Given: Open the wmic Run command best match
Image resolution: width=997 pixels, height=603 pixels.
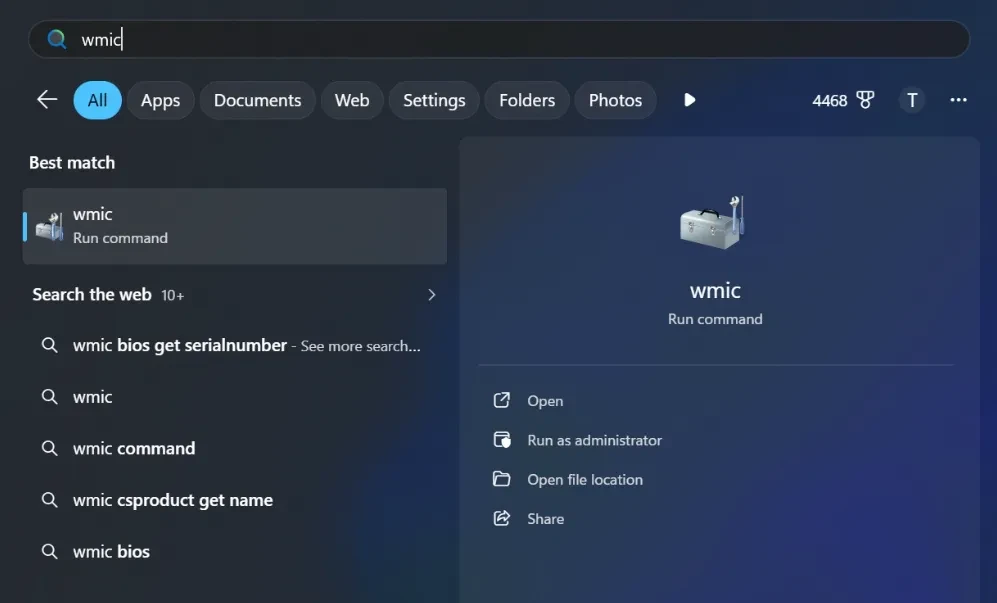Looking at the screenshot, I should [x=235, y=226].
